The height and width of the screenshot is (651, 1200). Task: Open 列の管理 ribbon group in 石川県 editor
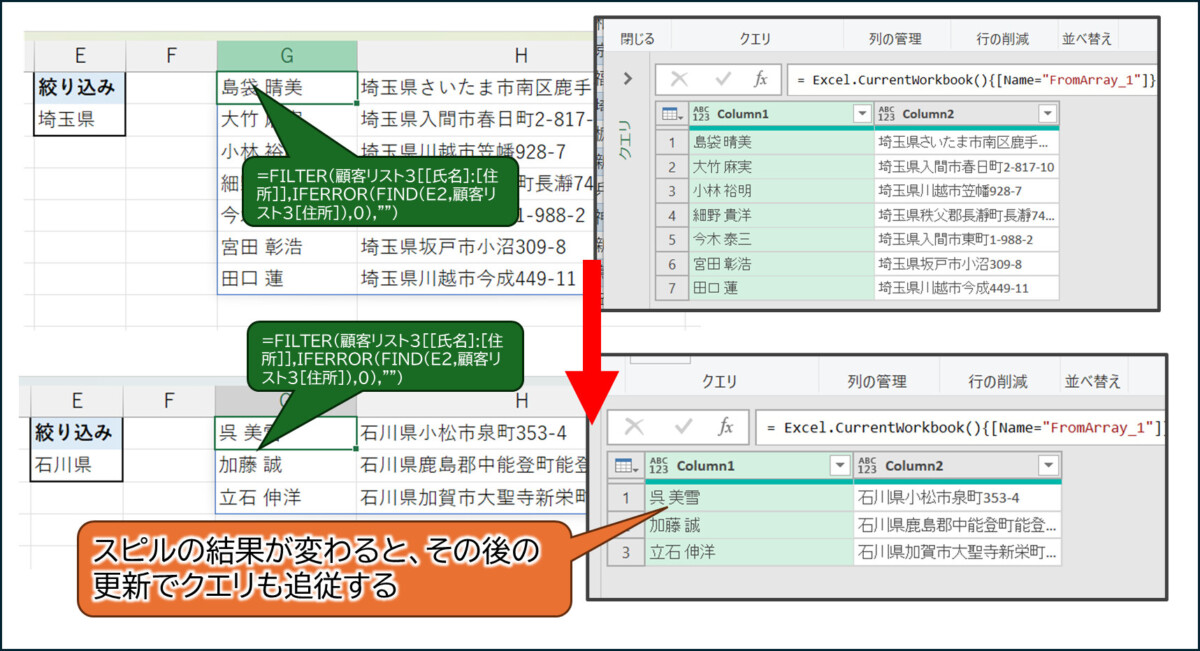click(x=877, y=382)
